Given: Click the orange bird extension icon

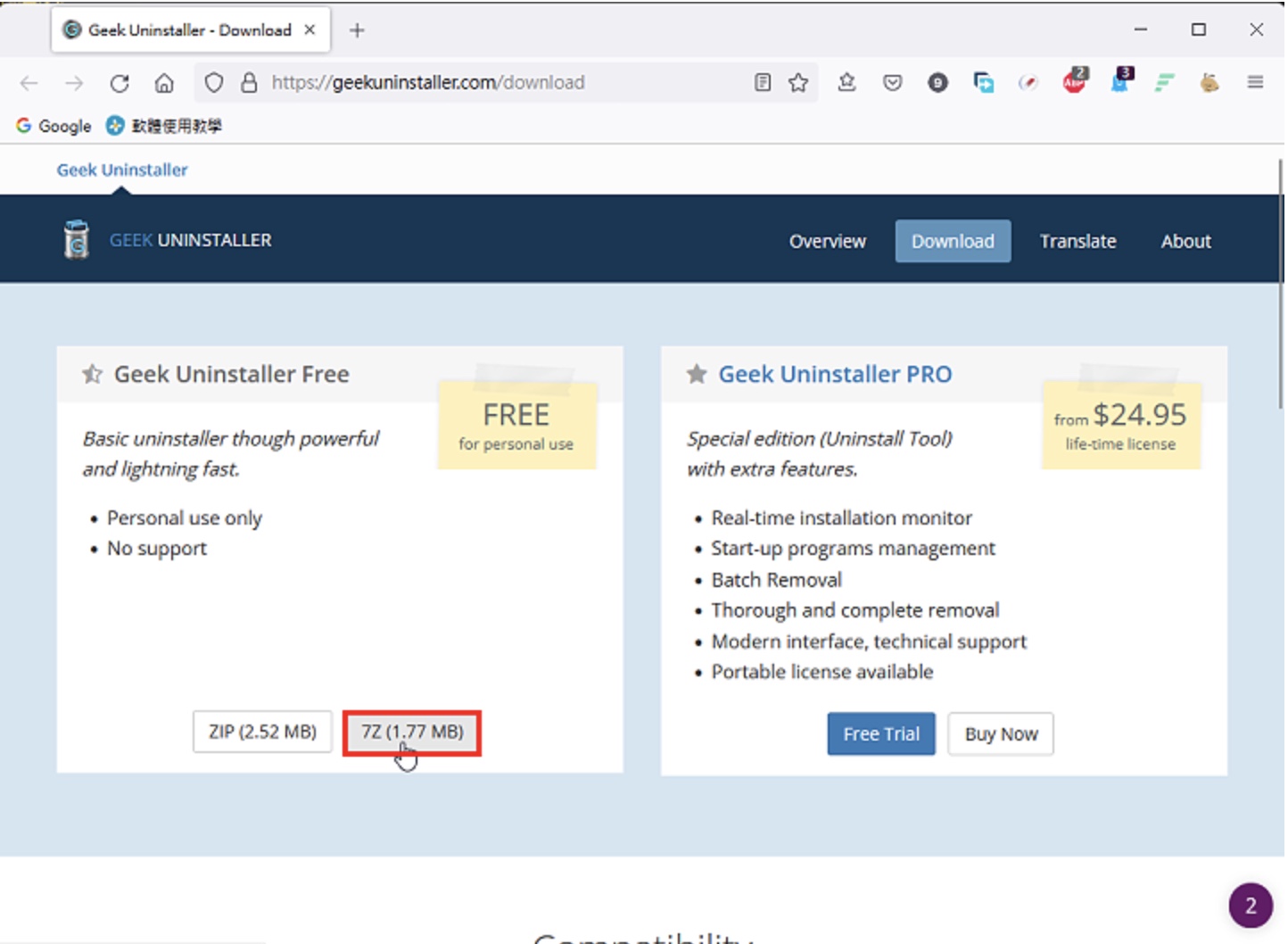Looking at the screenshot, I should [1210, 83].
